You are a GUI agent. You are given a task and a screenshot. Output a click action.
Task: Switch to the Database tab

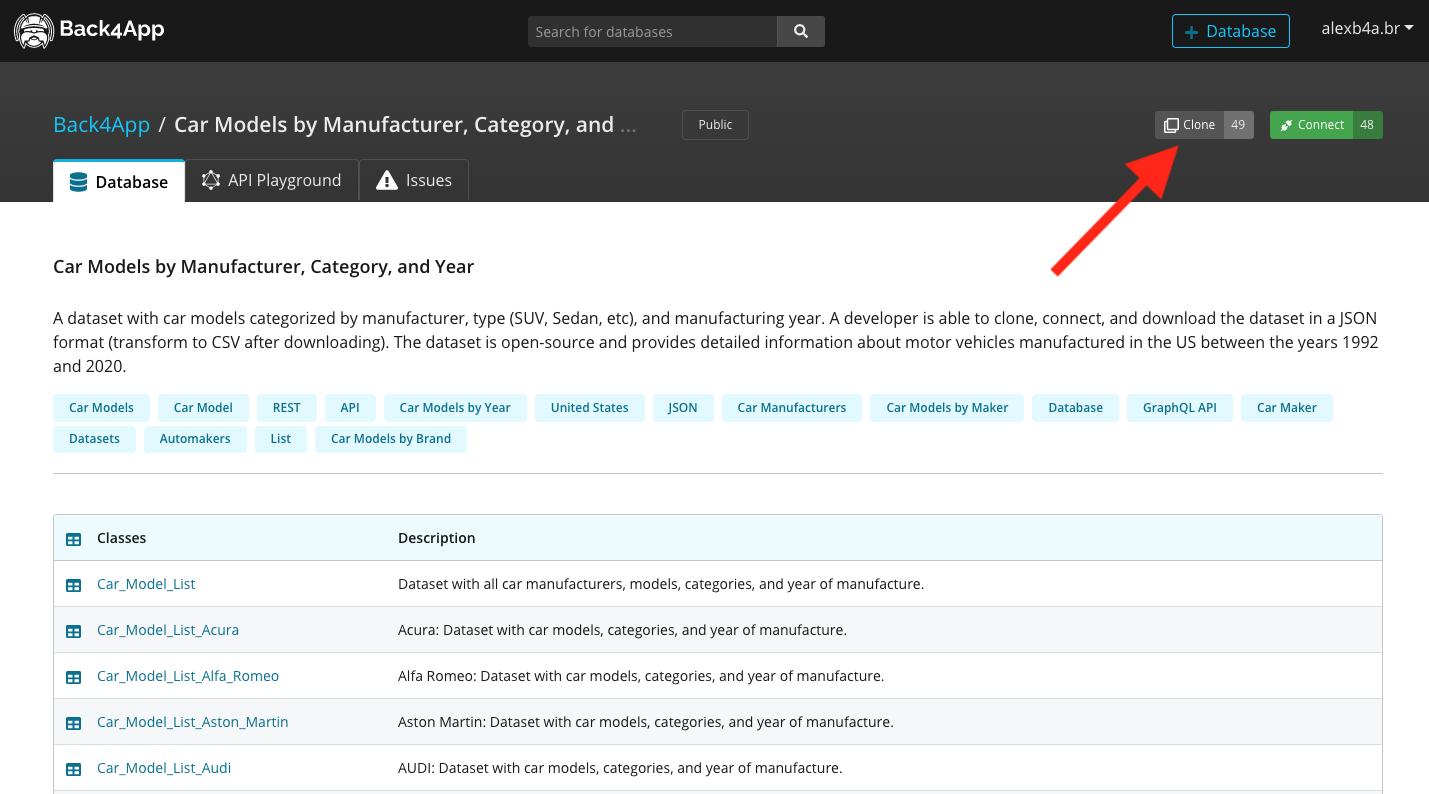pos(119,181)
